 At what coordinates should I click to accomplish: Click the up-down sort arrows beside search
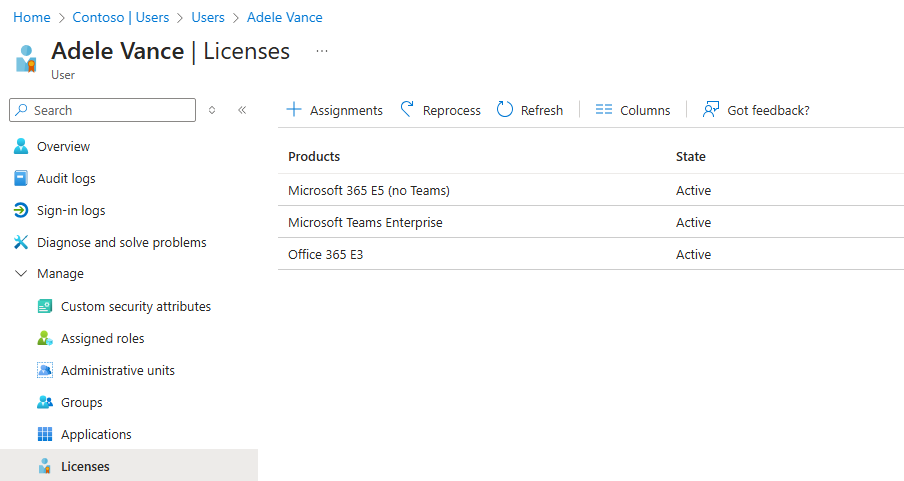point(212,110)
